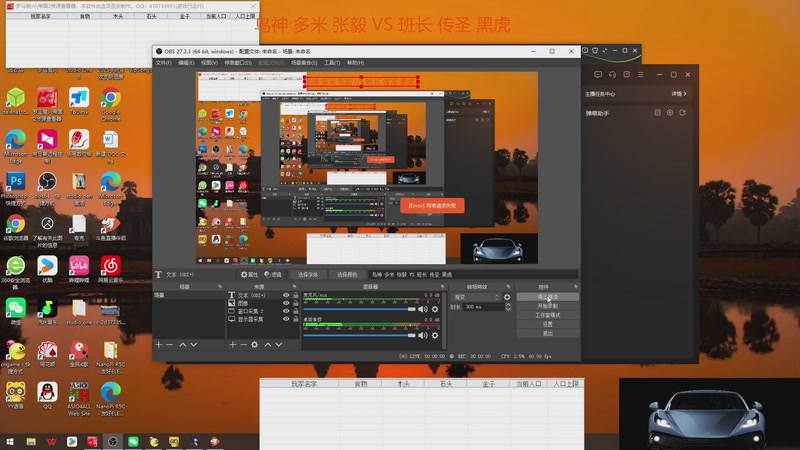Pop out the Scenes dock panel
Viewport: 800px width, 450px height.
tap(220, 287)
